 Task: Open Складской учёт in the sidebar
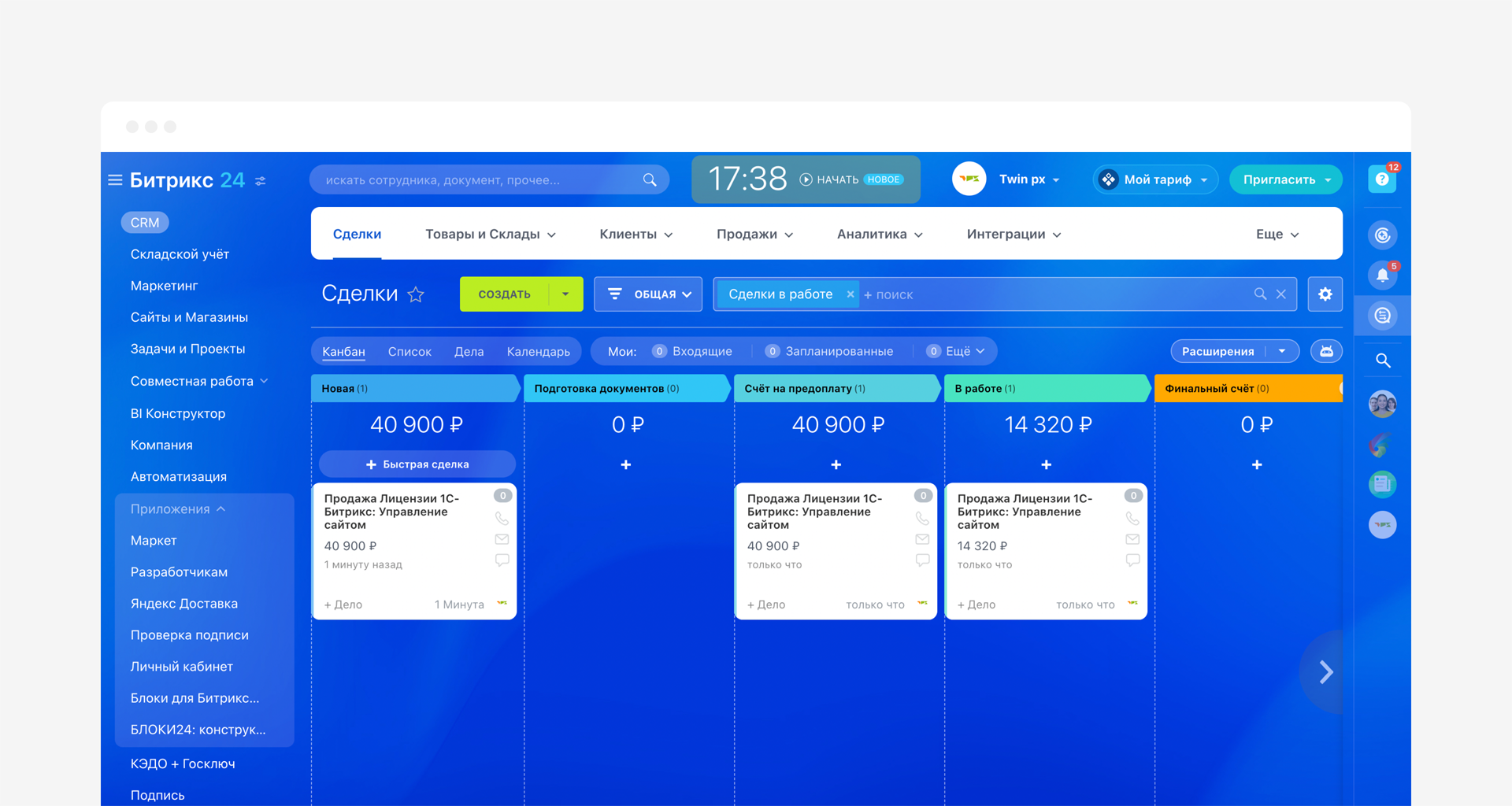180,254
